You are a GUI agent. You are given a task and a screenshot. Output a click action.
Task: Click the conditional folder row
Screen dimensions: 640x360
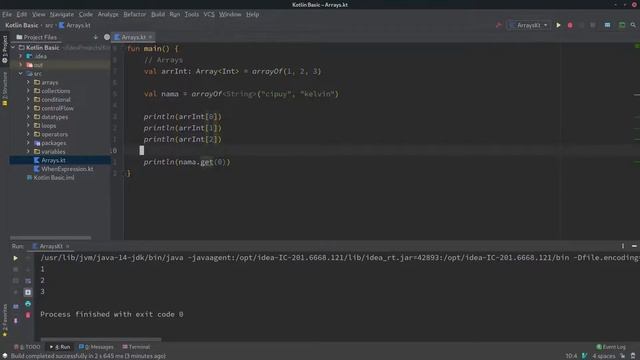pyautogui.click(x=60, y=100)
